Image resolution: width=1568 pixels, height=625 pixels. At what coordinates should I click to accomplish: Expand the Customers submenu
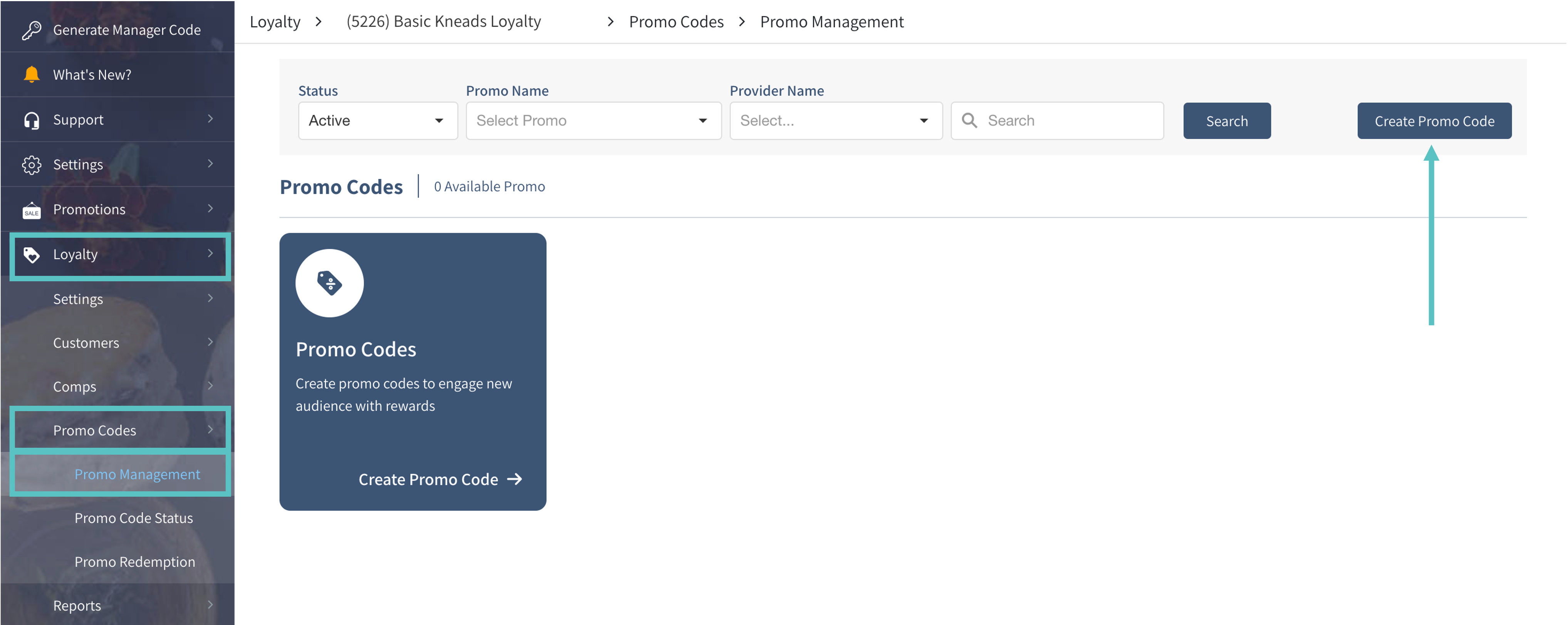pyautogui.click(x=210, y=342)
